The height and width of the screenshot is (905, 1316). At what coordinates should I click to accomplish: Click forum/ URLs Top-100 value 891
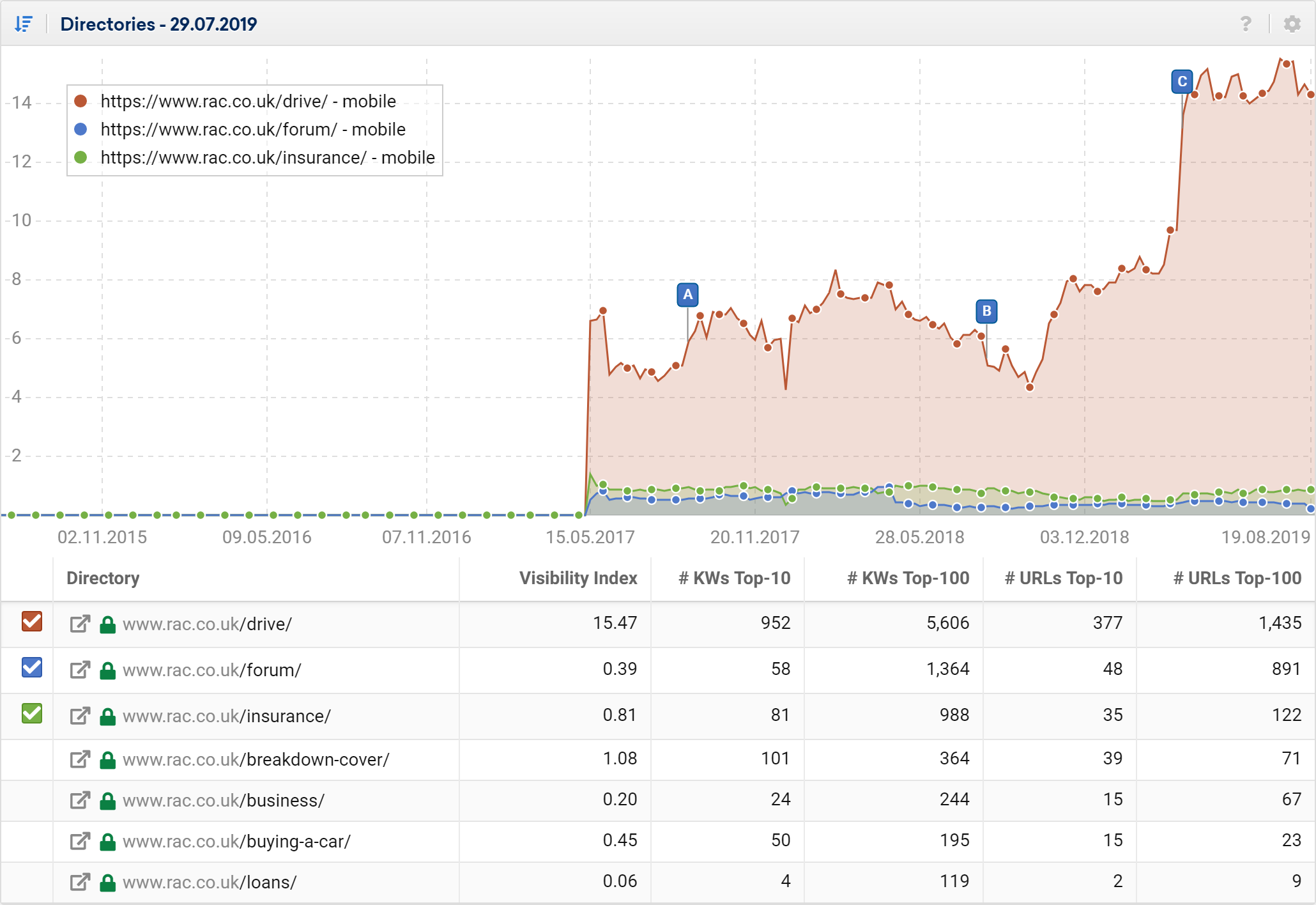coord(1287,669)
